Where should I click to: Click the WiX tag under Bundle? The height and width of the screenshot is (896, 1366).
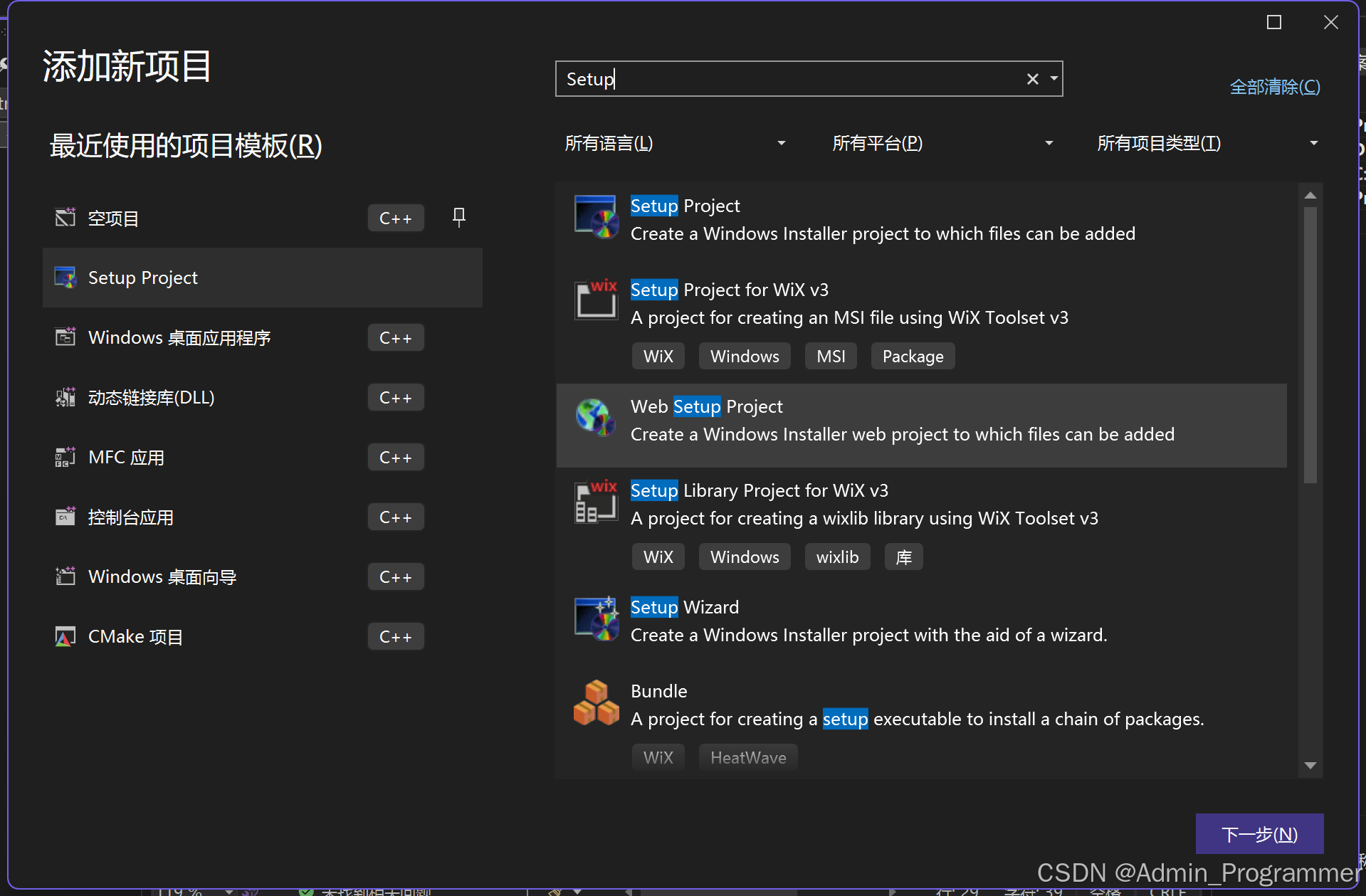point(658,757)
